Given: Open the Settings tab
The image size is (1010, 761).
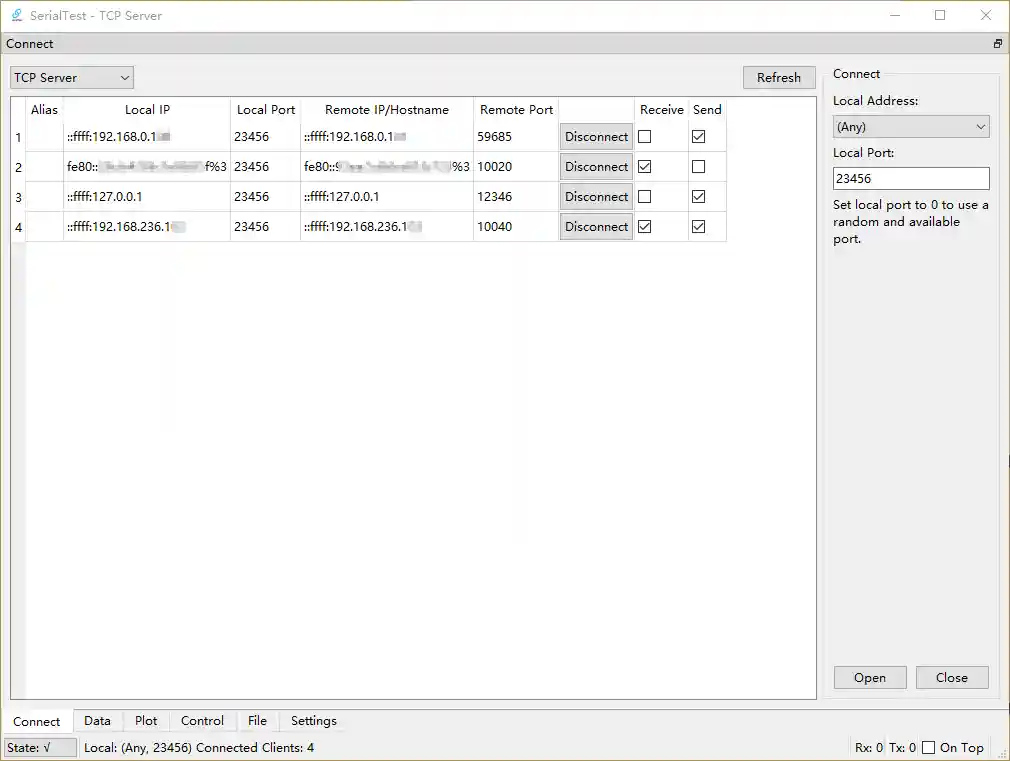Looking at the screenshot, I should (x=312, y=720).
